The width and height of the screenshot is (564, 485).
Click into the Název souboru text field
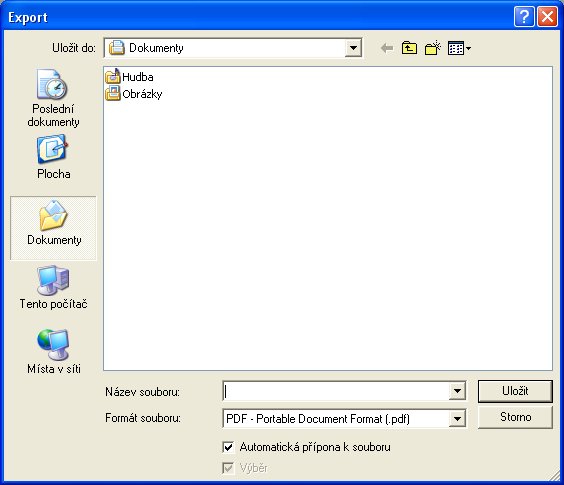pyautogui.click(x=336, y=391)
